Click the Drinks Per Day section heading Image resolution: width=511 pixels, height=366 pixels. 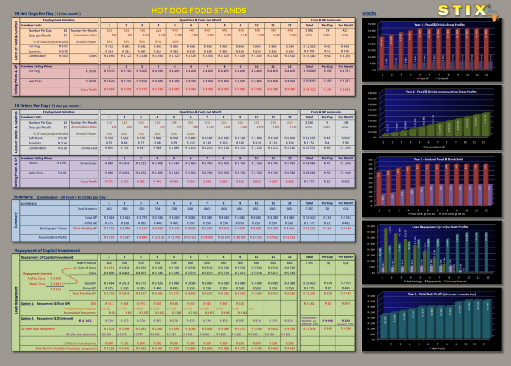pyautogui.click(x=47, y=106)
